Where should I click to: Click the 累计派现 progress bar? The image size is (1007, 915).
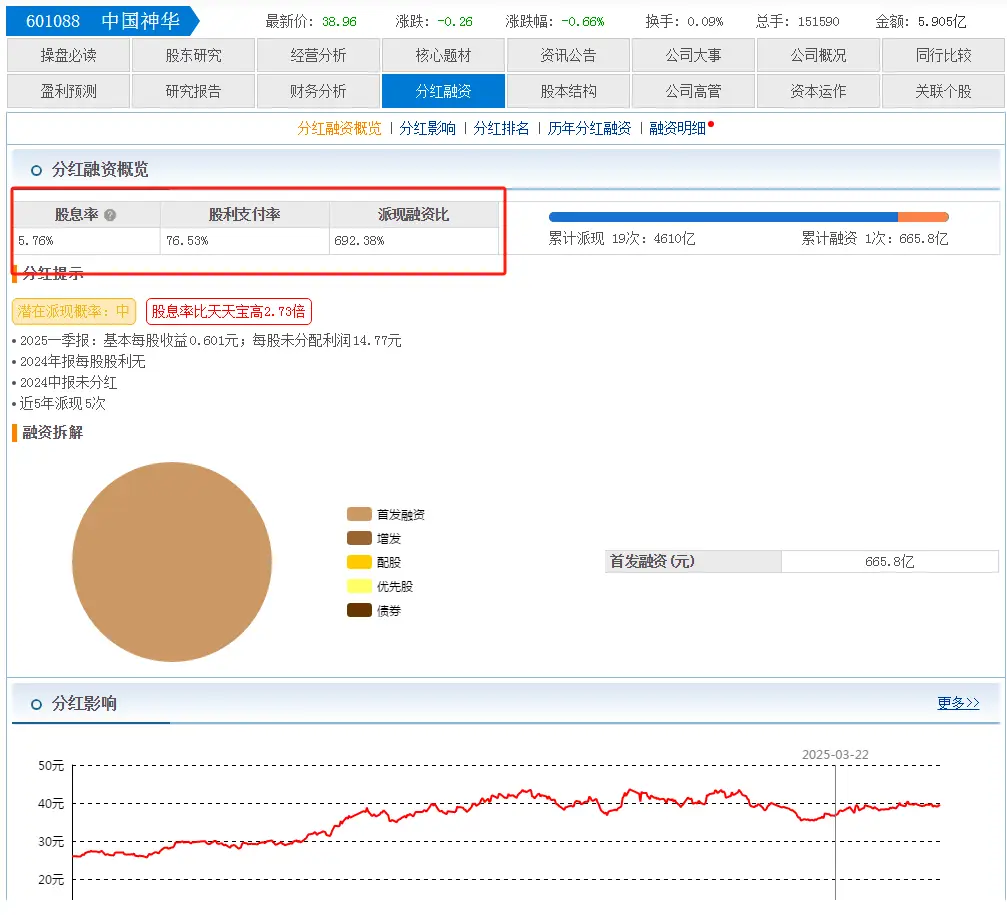723,215
